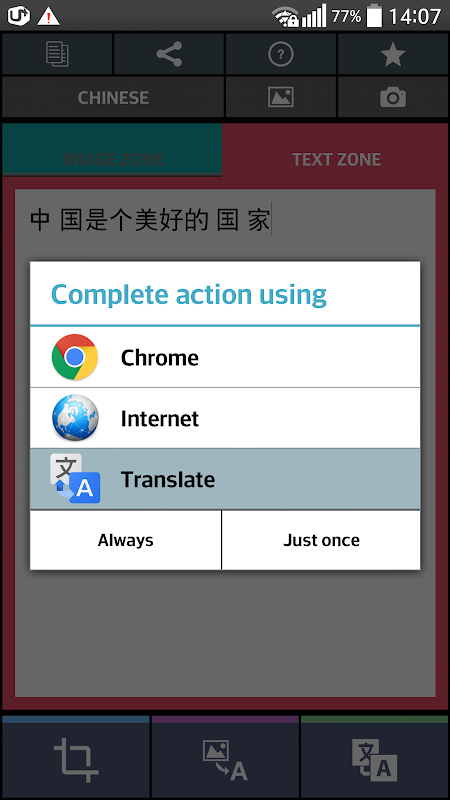Tap the Always button

click(126, 540)
